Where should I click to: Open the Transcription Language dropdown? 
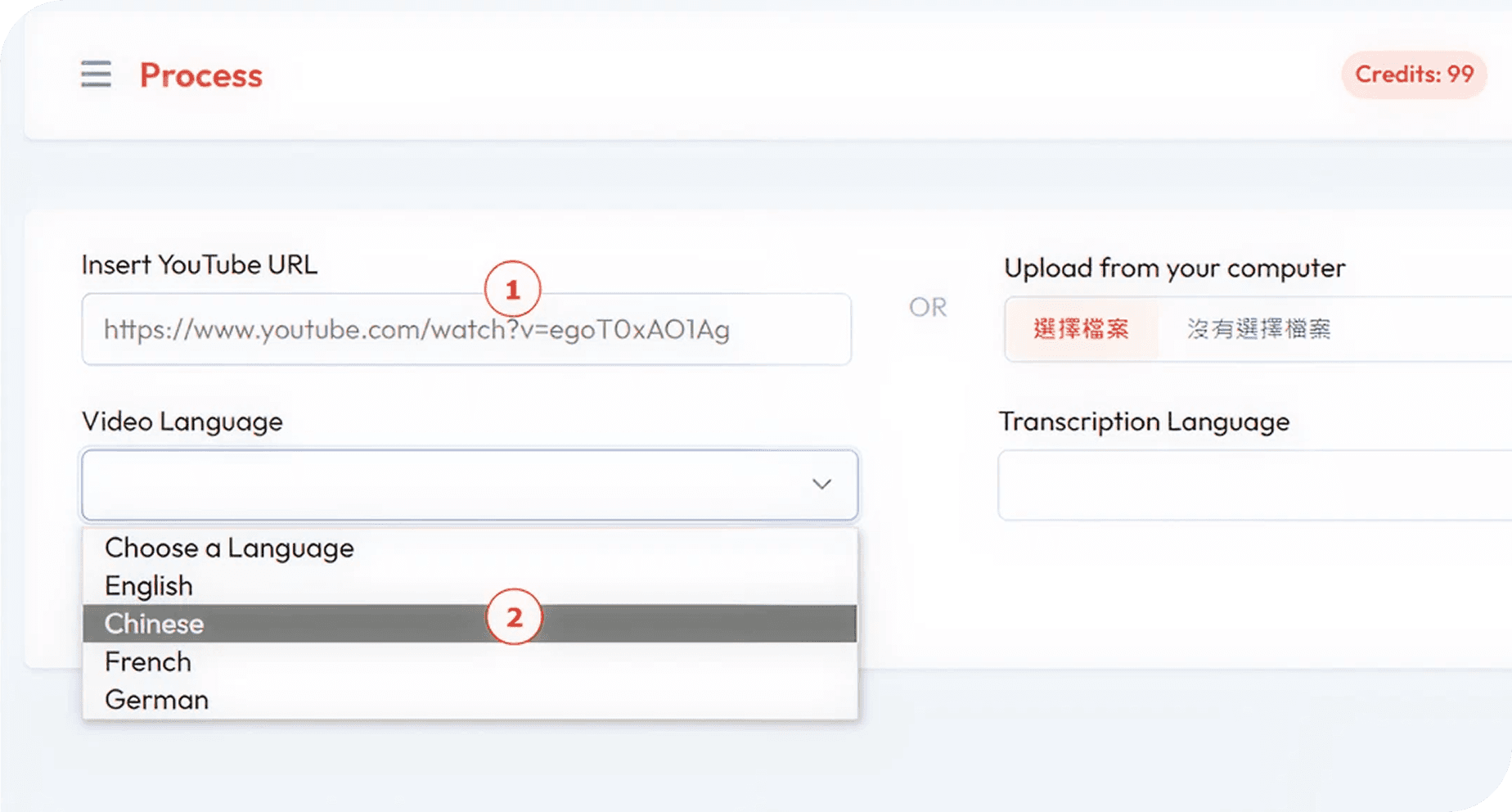point(1252,485)
